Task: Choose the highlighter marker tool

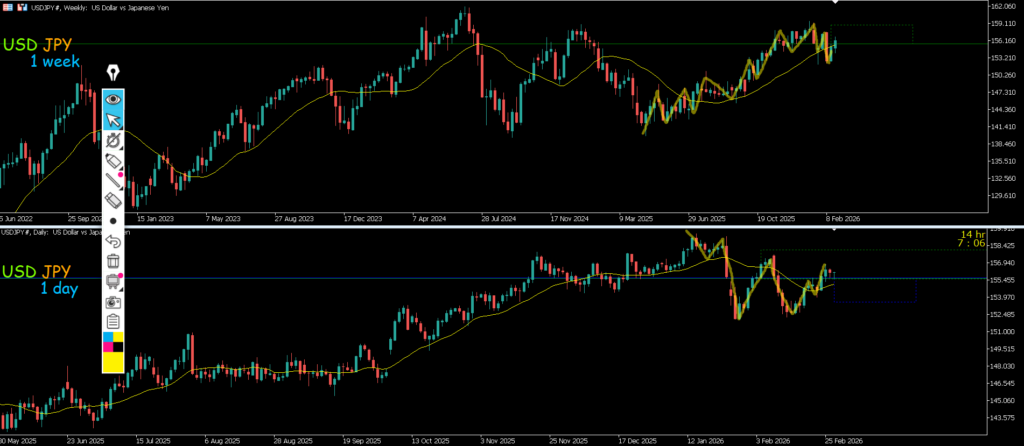Action: (113, 161)
